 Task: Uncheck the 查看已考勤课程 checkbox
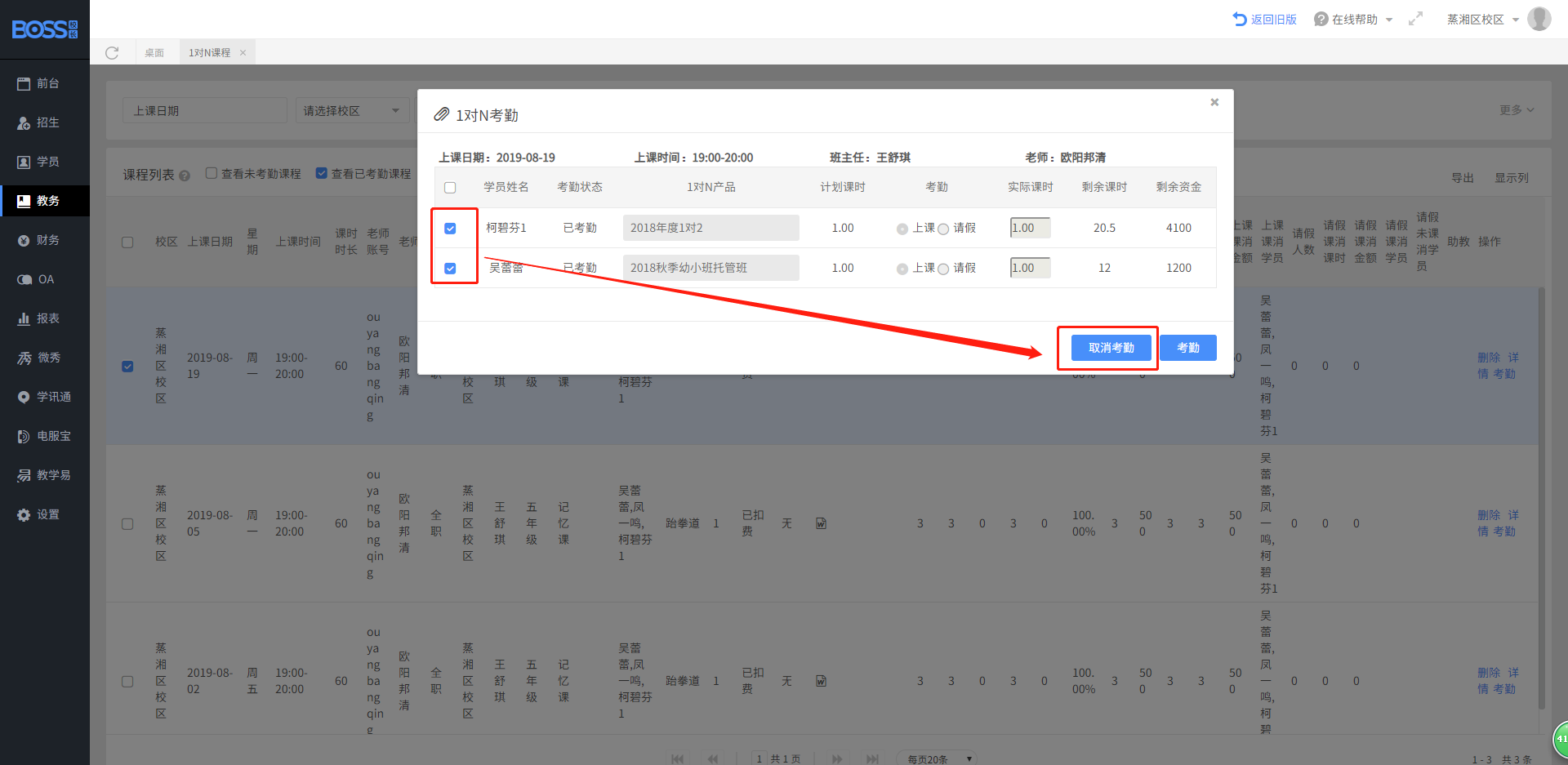[x=322, y=173]
